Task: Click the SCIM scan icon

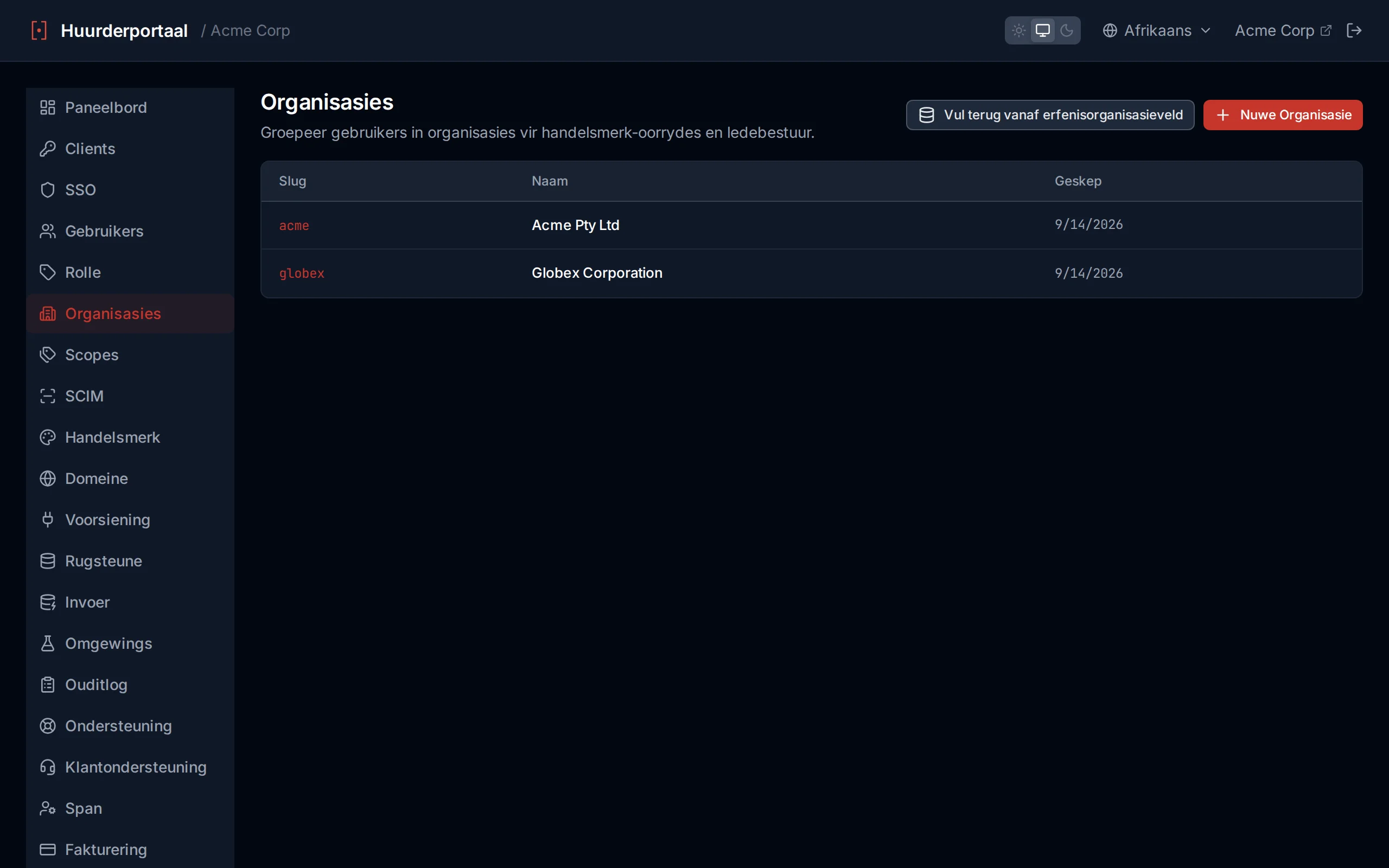Action: click(x=48, y=396)
